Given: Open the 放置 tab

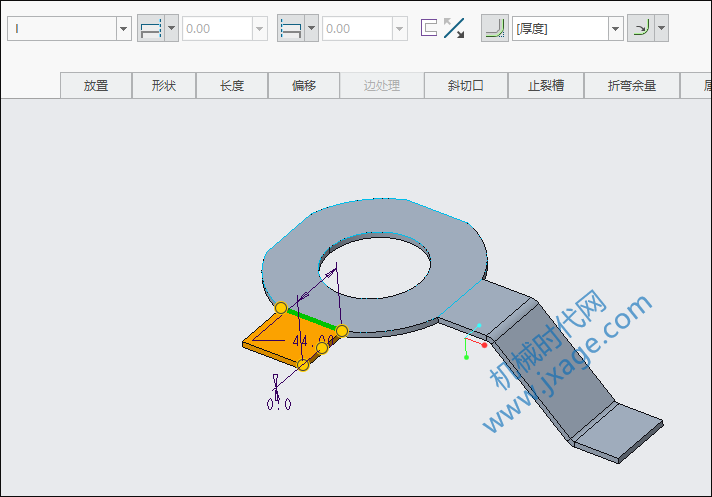Looking at the screenshot, I should pyautogui.click(x=96, y=85).
